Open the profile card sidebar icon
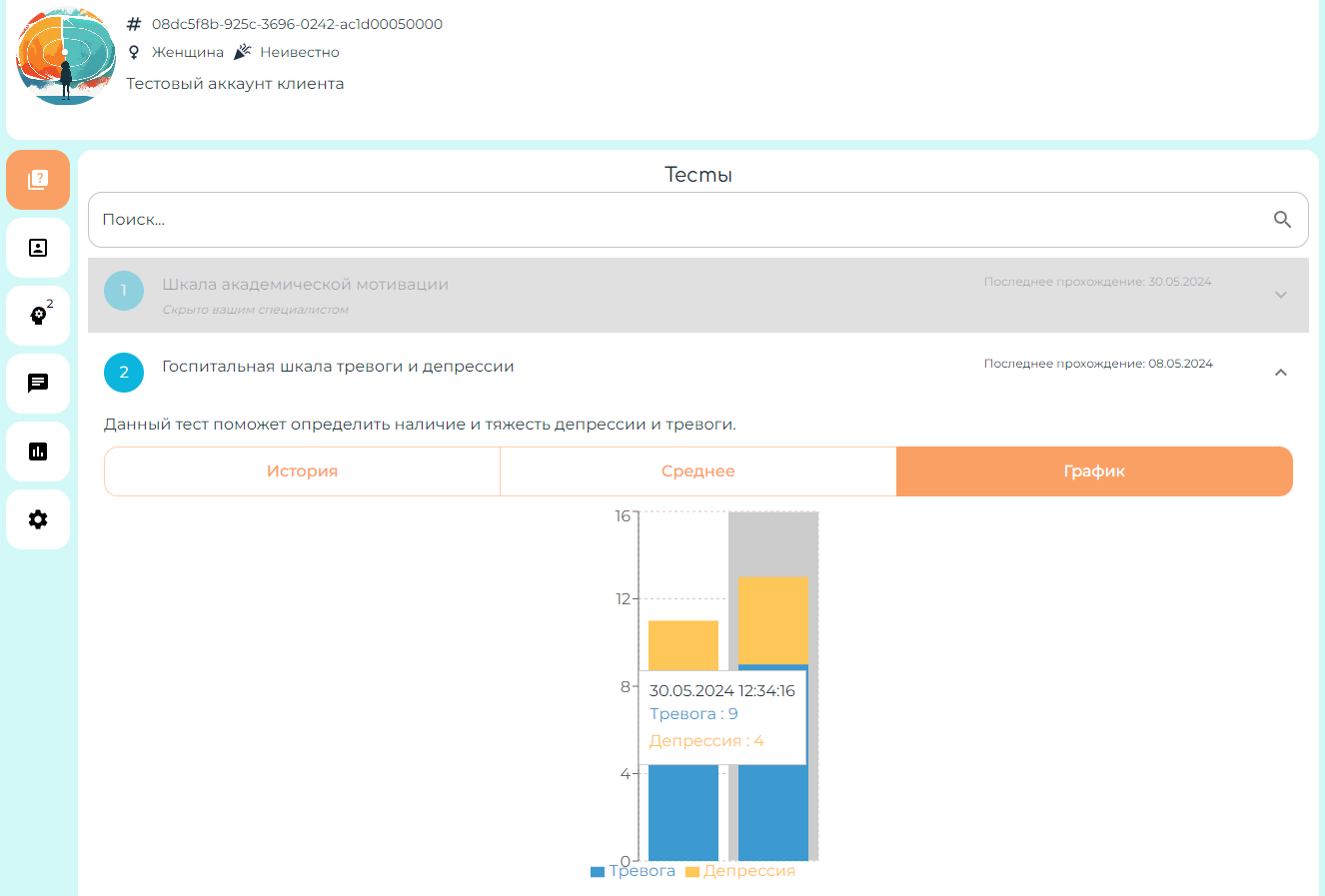The height and width of the screenshot is (896, 1325). 38,248
